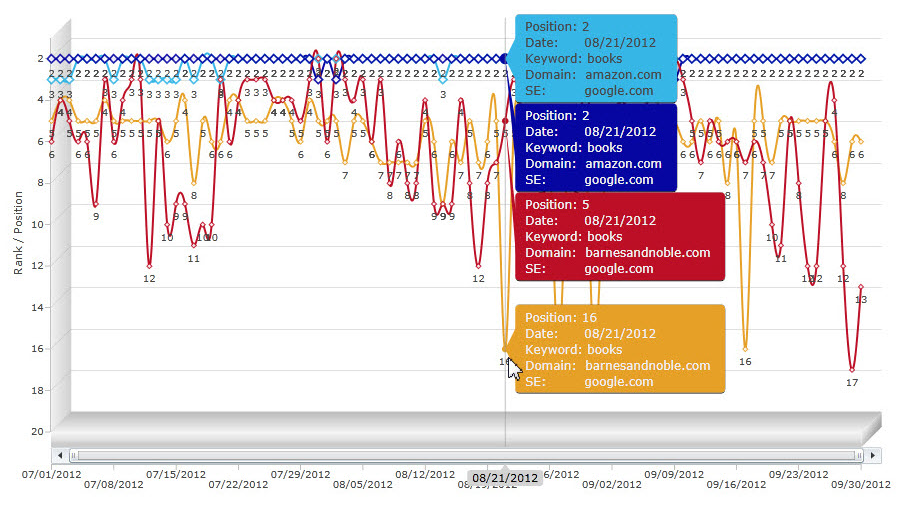Image resolution: width=914 pixels, height=515 pixels.
Task: Click the red data point at position 5 on 08/21/2012
Action: 505,121
